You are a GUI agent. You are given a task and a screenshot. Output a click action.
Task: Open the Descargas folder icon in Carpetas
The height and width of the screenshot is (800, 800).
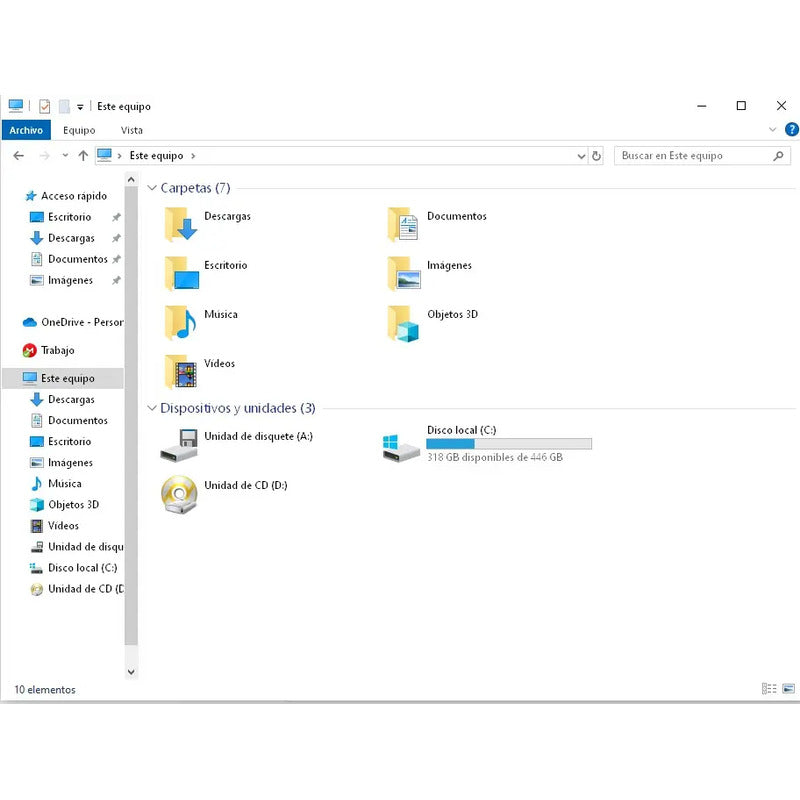(x=181, y=224)
